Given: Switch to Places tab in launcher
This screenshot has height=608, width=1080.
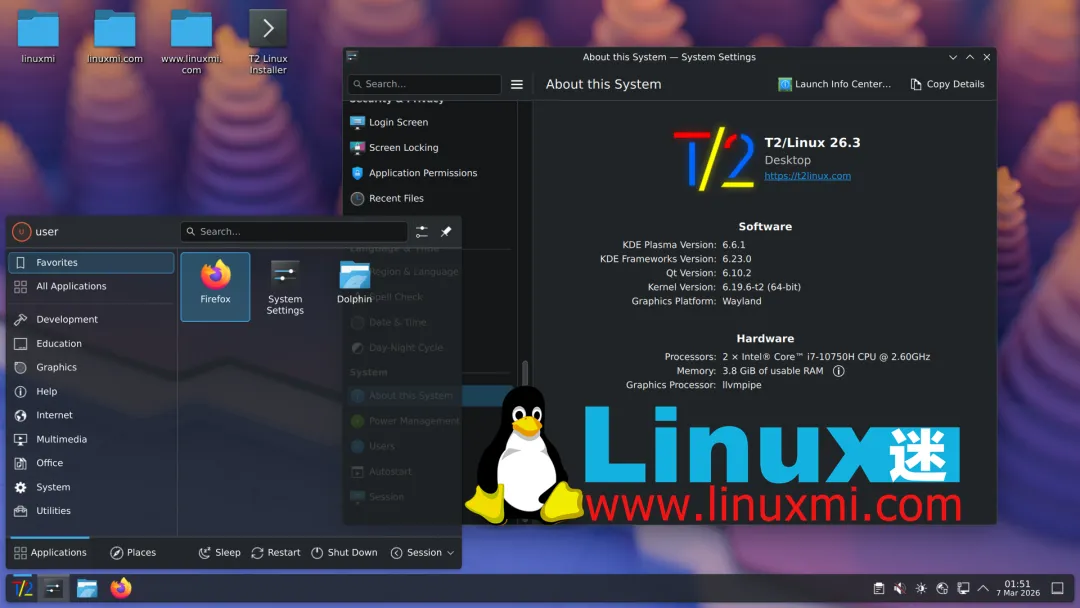Looking at the screenshot, I should pyautogui.click(x=133, y=552).
